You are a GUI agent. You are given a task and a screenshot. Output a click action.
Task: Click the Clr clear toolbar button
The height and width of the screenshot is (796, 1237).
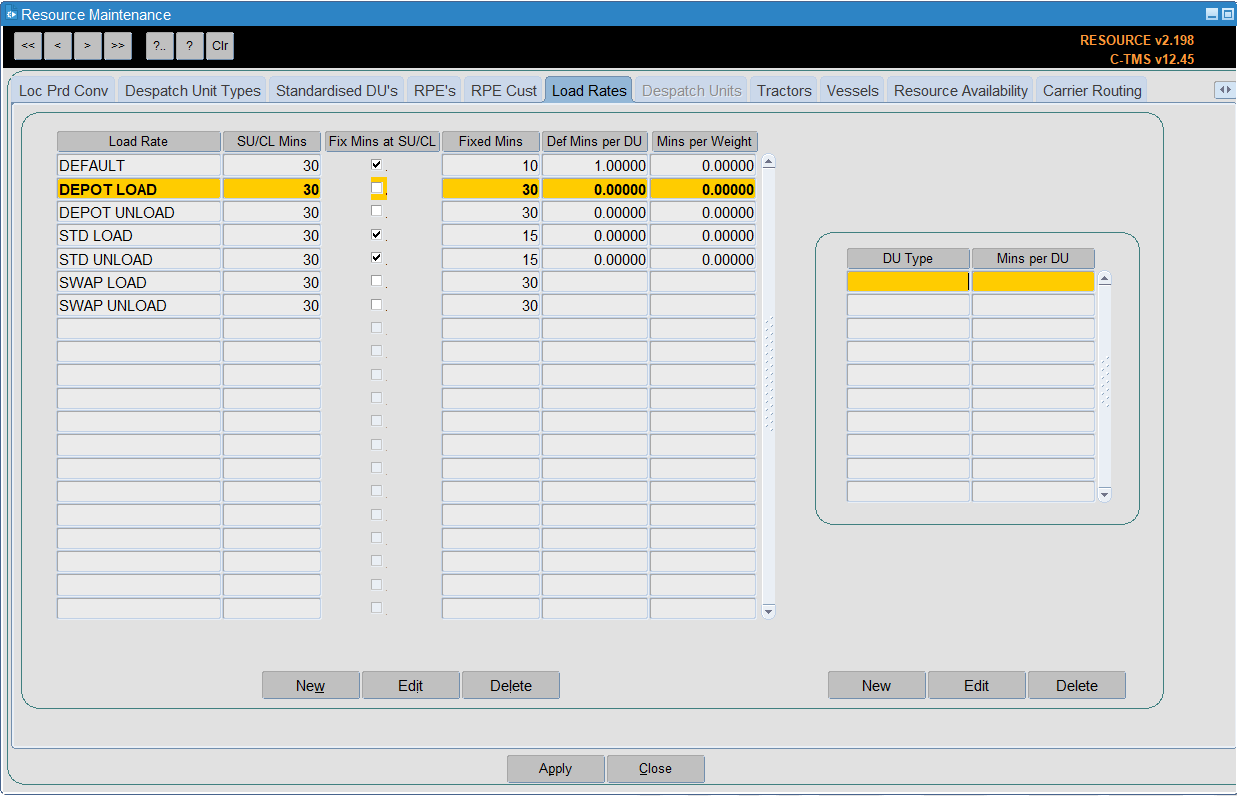pyautogui.click(x=220, y=45)
